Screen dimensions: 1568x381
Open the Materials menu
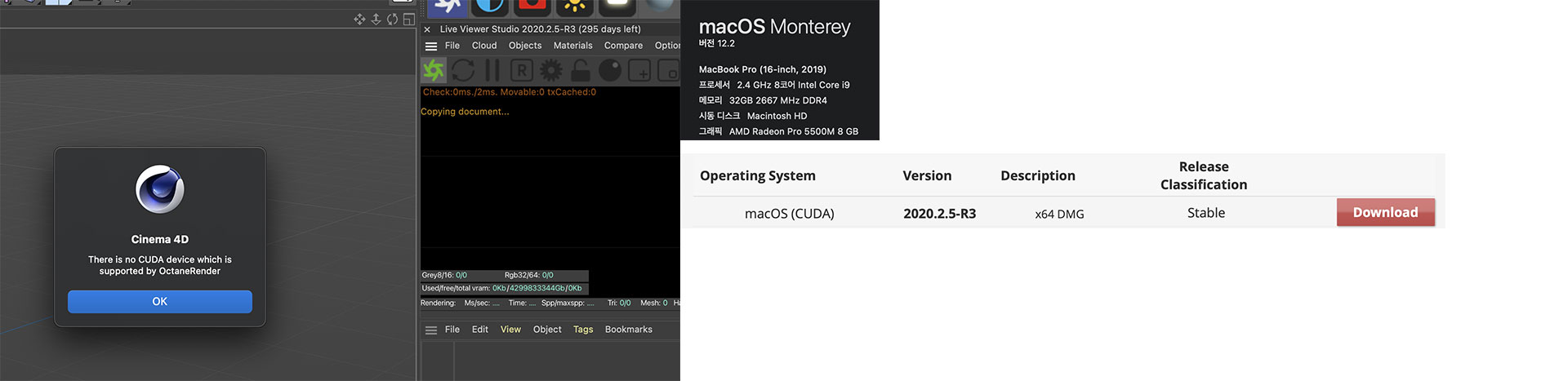click(x=573, y=46)
